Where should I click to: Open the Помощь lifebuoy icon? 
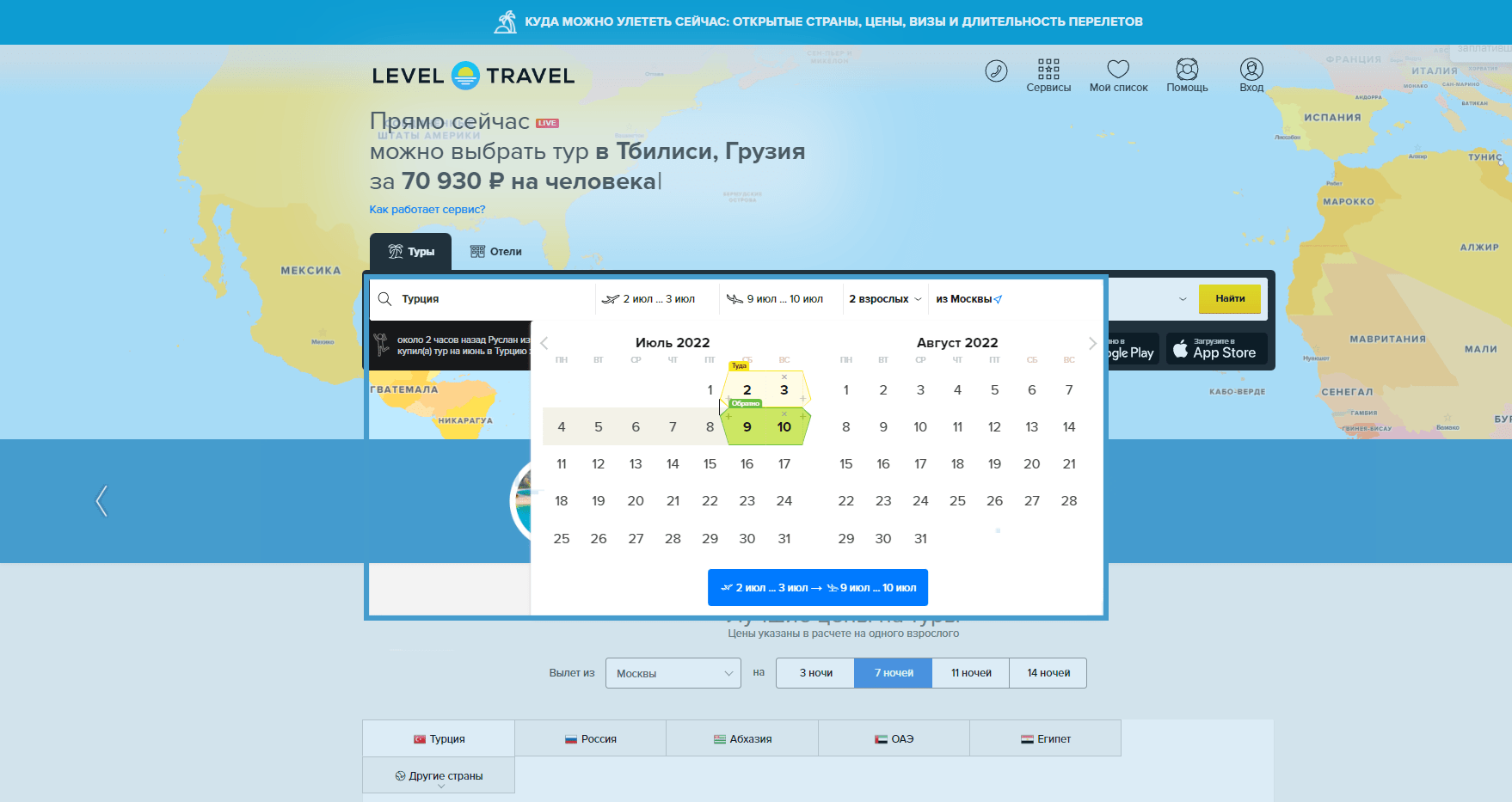tap(1187, 76)
